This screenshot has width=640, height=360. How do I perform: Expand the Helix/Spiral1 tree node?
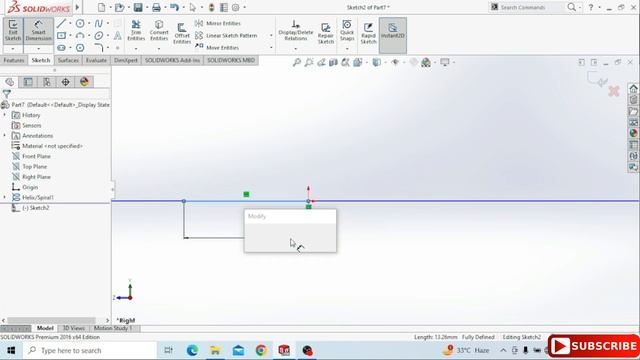pos(5,197)
